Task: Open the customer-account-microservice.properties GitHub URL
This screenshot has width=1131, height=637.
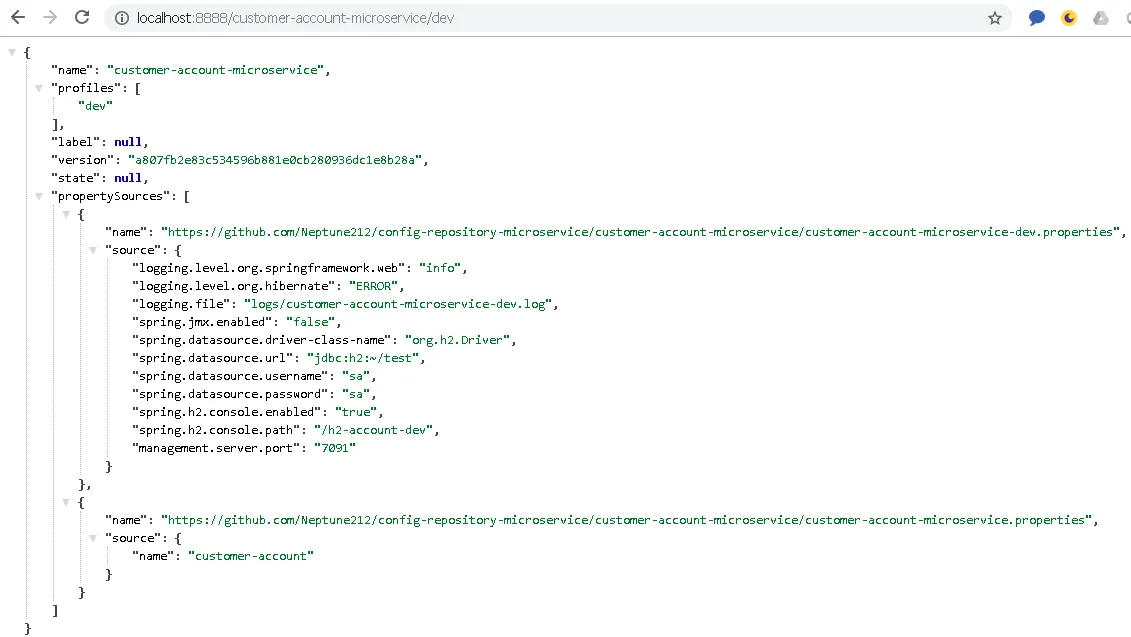Action: point(626,520)
